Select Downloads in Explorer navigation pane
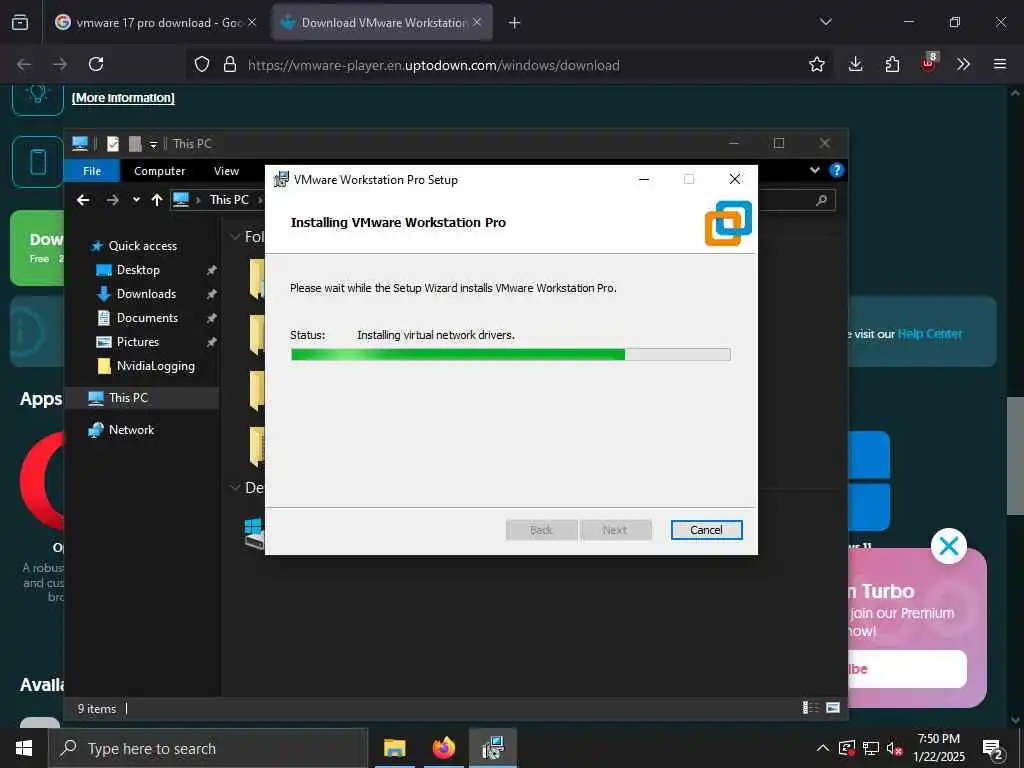 [x=146, y=294]
